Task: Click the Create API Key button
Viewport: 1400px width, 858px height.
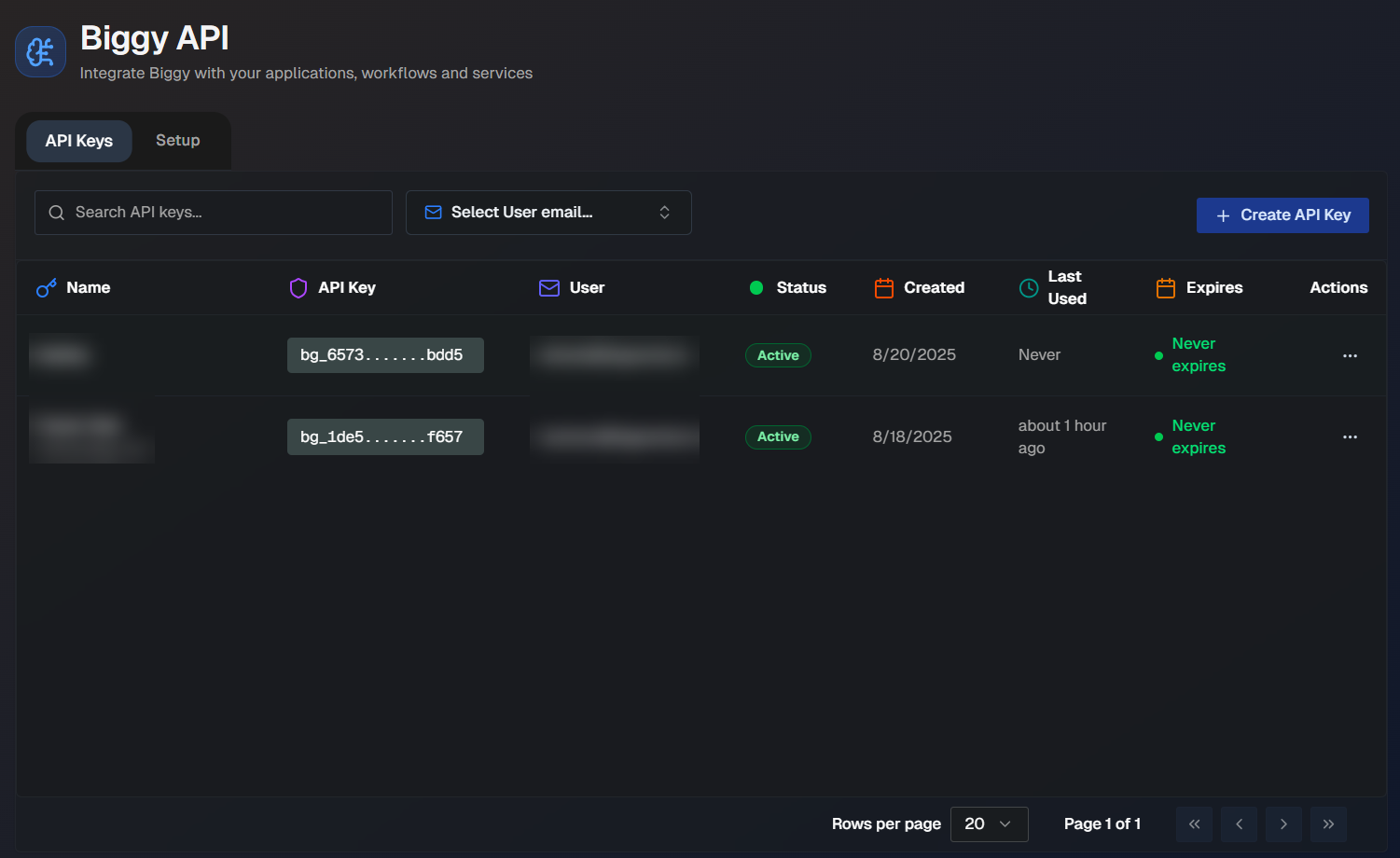Action: pos(1282,215)
